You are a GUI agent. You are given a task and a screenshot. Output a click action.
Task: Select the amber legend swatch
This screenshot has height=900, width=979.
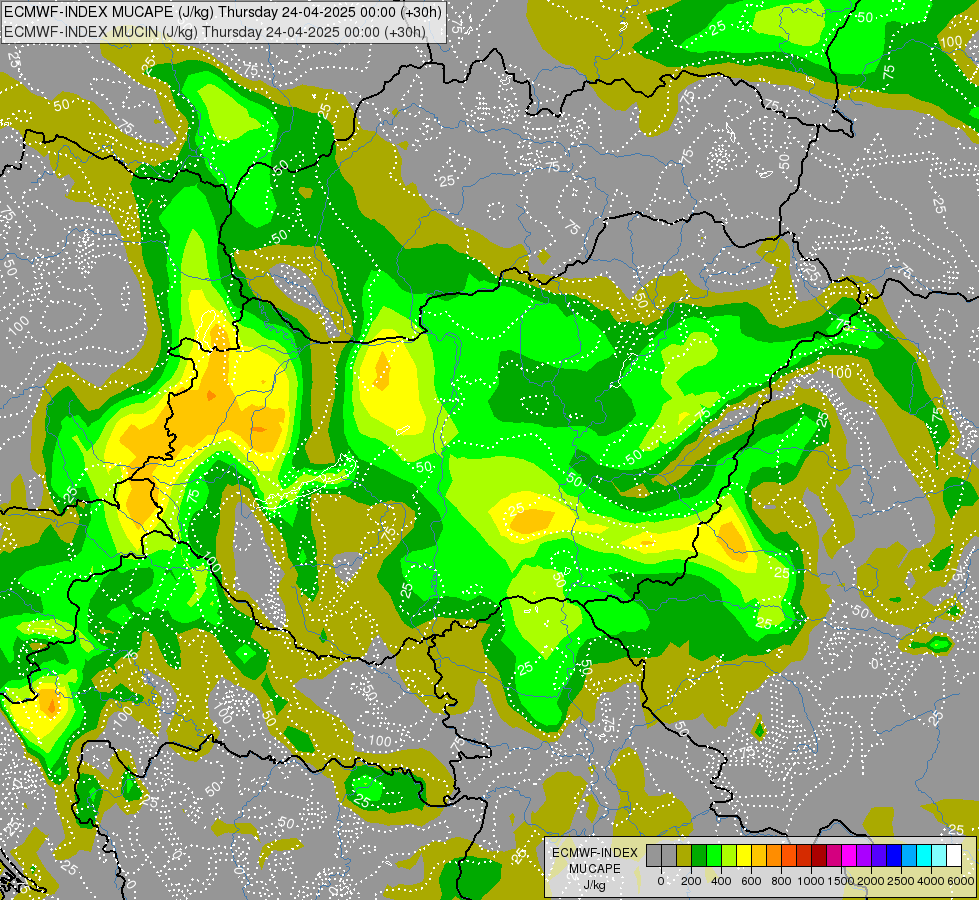tap(759, 856)
